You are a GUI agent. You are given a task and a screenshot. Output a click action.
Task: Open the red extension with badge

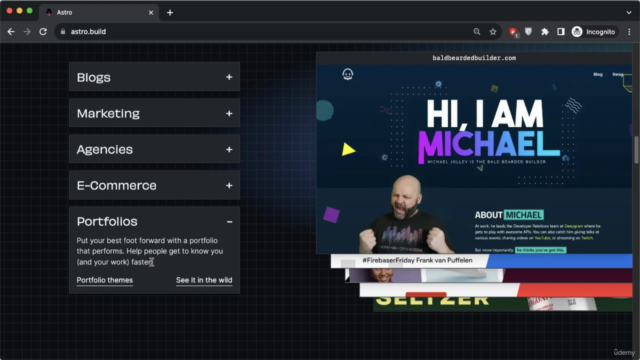coord(513,32)
